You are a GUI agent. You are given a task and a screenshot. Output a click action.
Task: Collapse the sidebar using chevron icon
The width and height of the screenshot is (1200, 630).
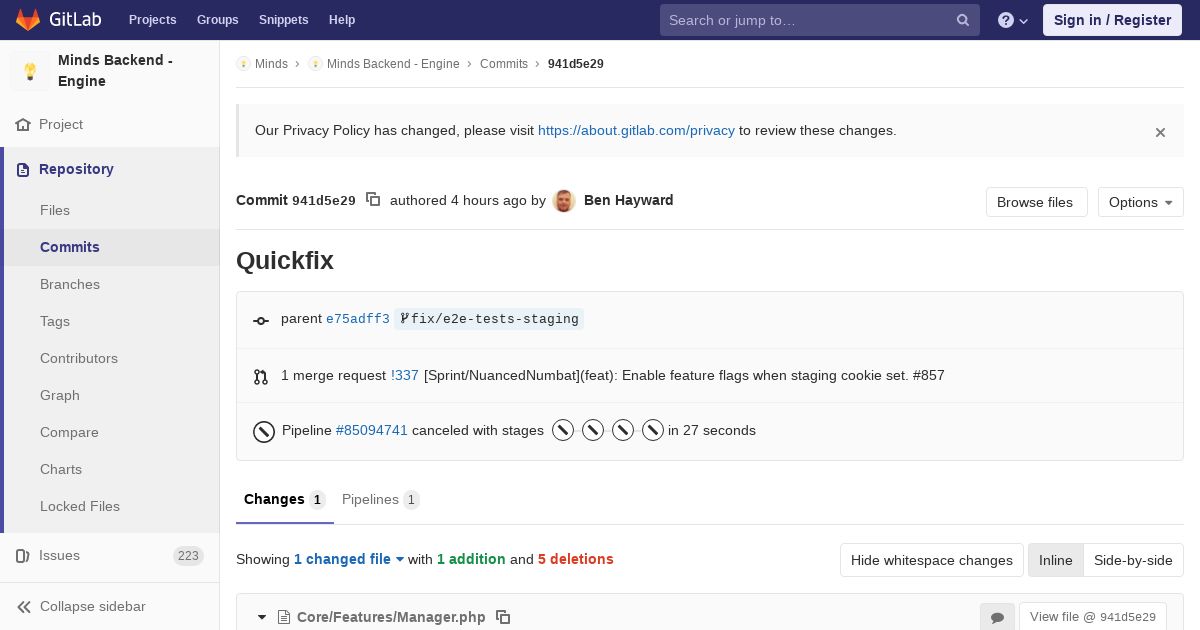(x=24, y=606)
